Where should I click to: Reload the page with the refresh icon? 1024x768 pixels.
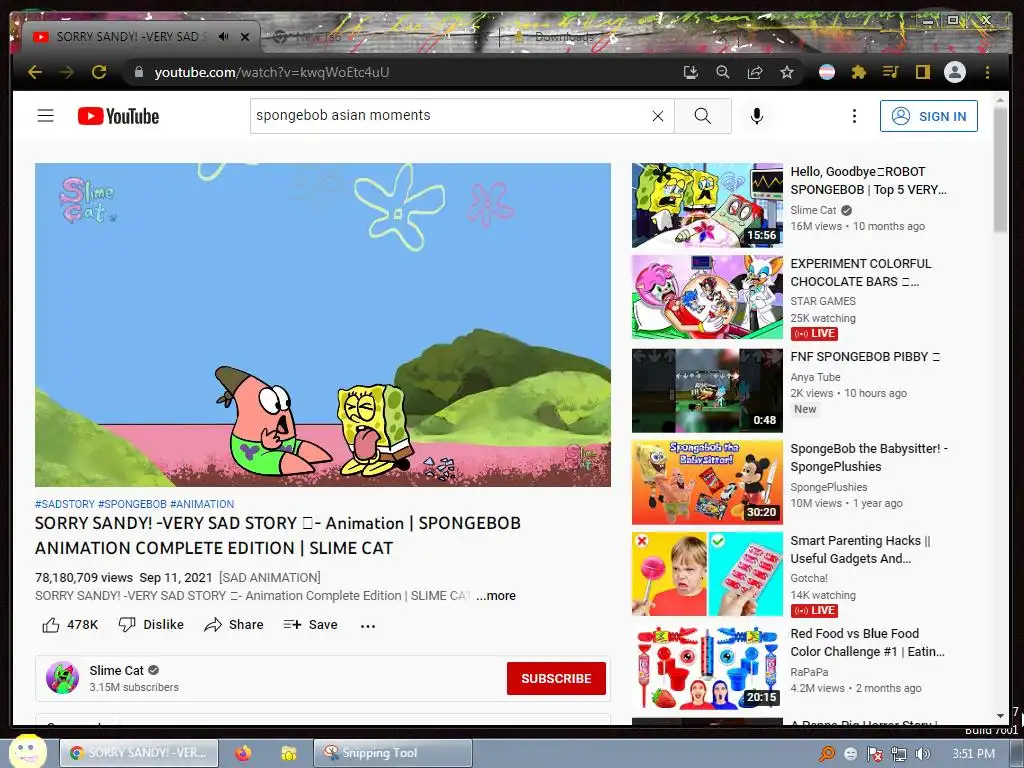tap(99, 72)
